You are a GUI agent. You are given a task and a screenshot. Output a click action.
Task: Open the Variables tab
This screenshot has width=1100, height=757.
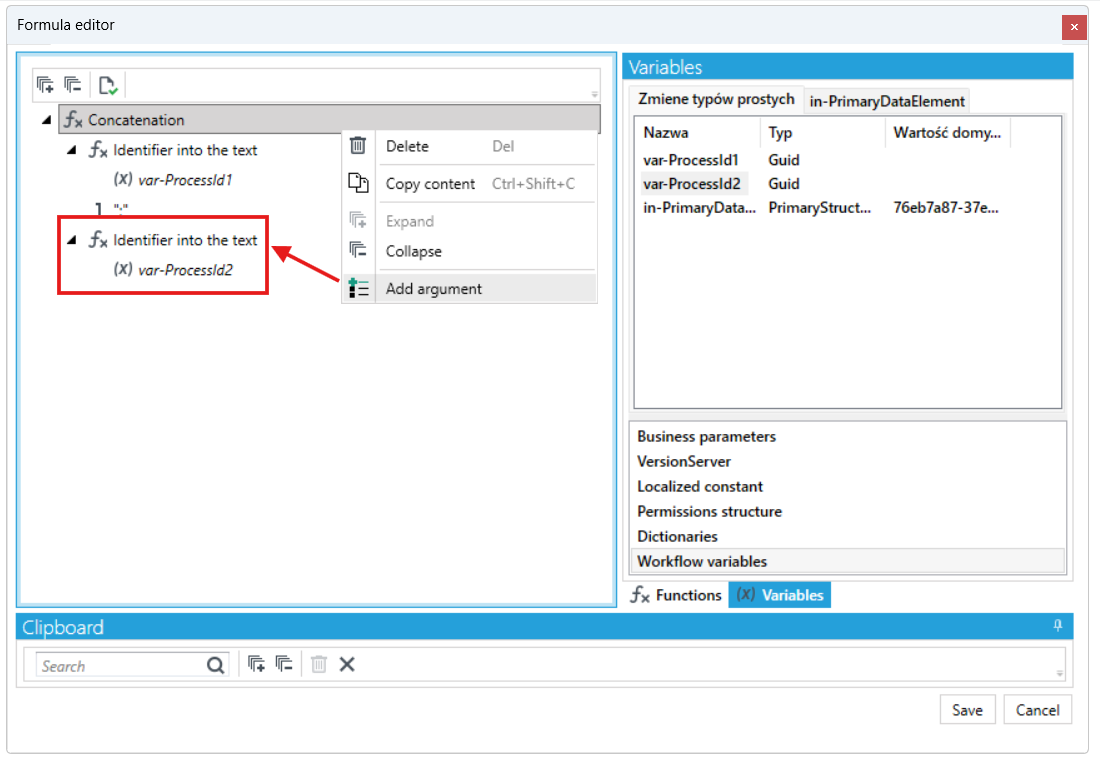tap(779, 595)
